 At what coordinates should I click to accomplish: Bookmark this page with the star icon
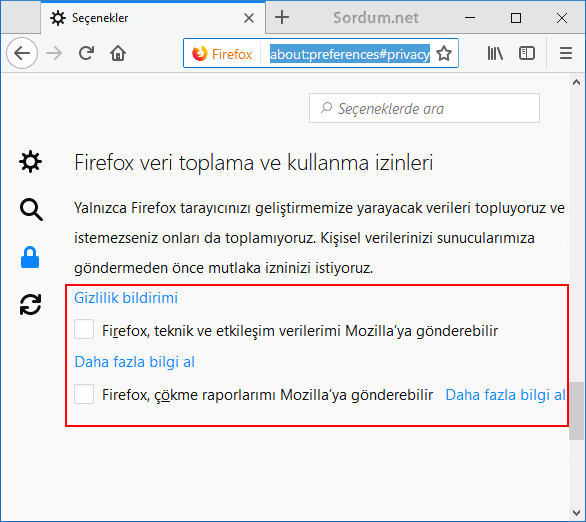tap(444, 53)
